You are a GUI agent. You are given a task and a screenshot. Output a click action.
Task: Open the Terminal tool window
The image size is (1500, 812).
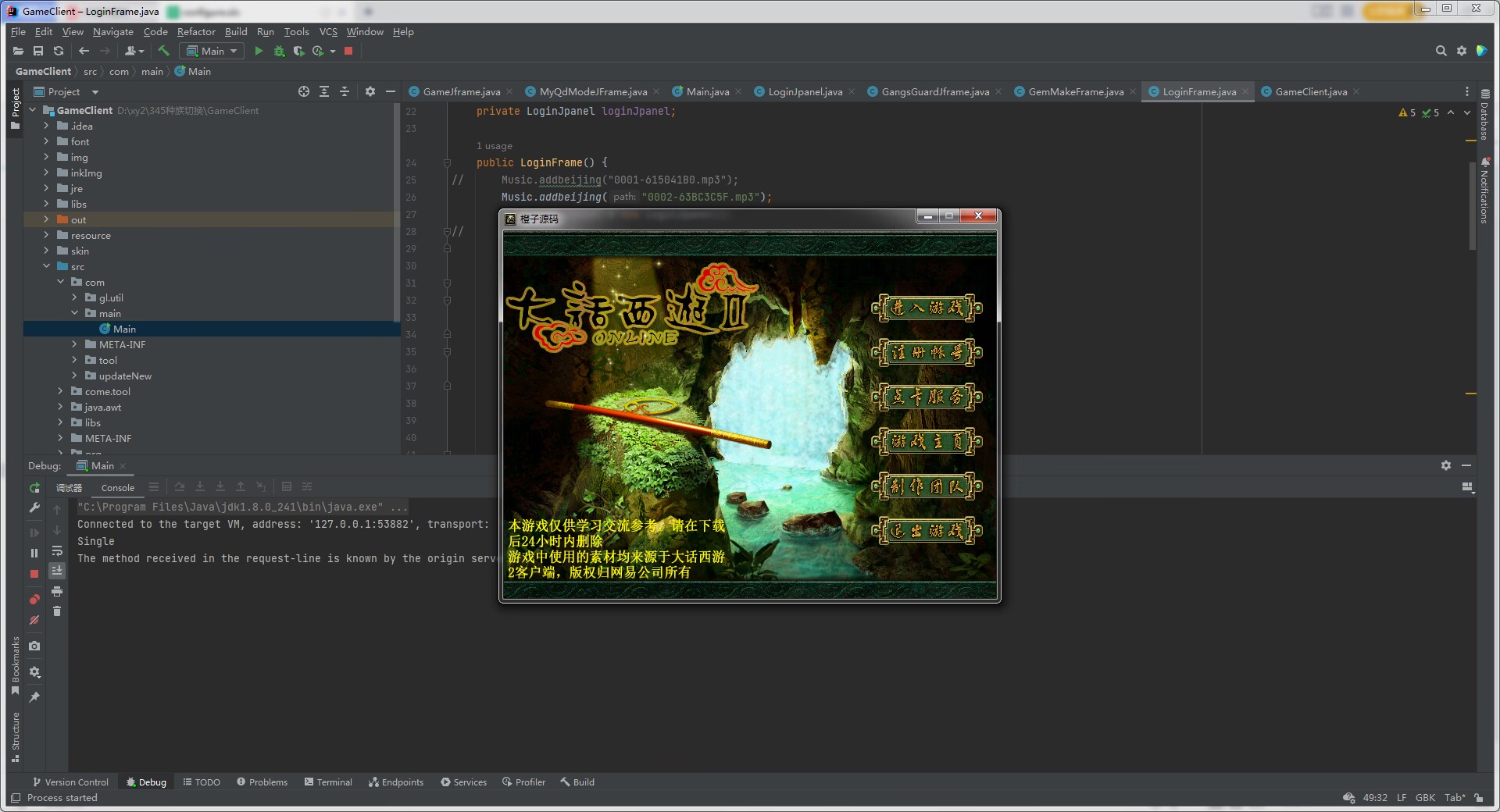click(x=328, y=782)
